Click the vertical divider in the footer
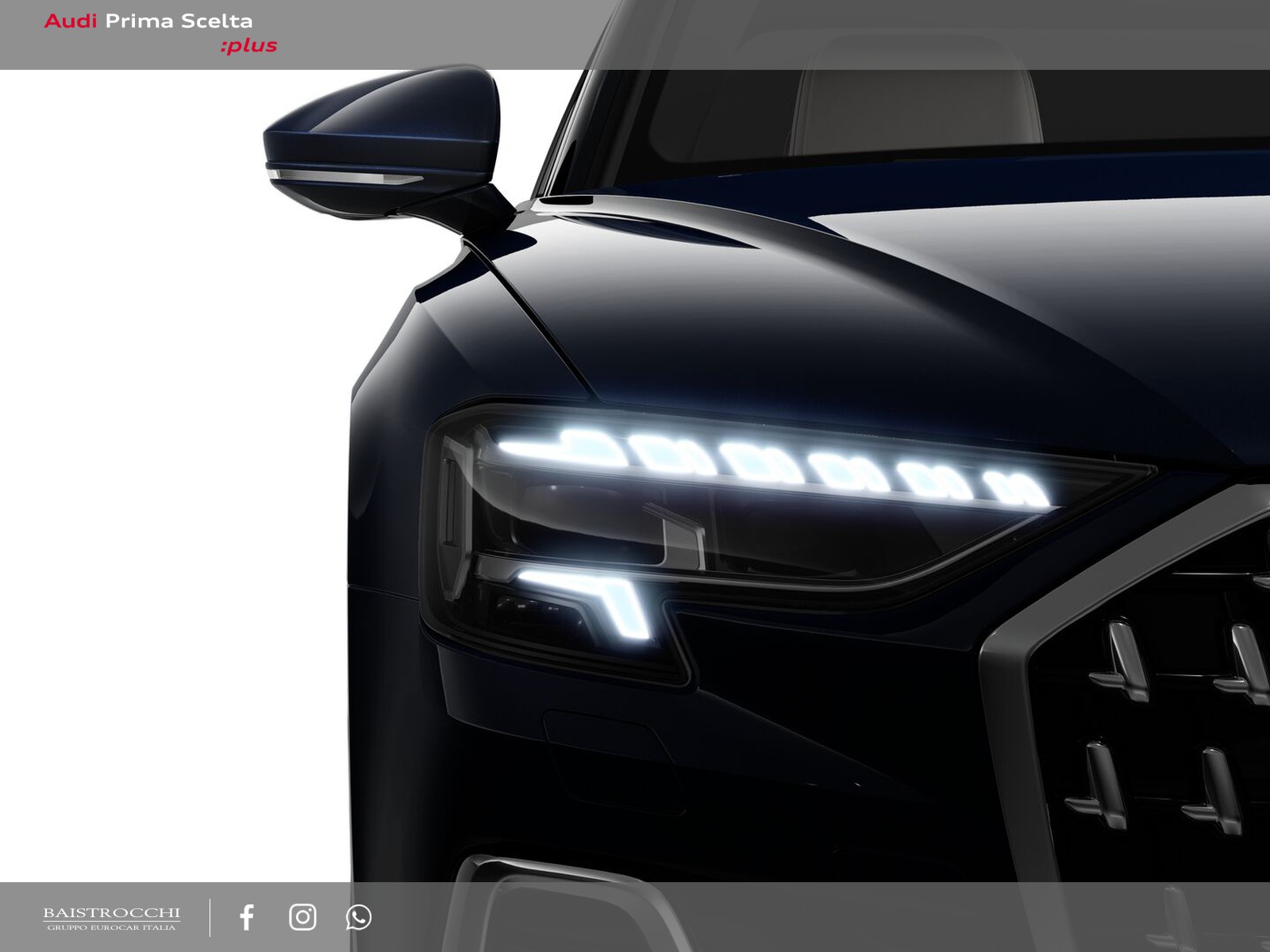Image resolution: width=1270 pixels, height=952 pixels. coord(210,917)
